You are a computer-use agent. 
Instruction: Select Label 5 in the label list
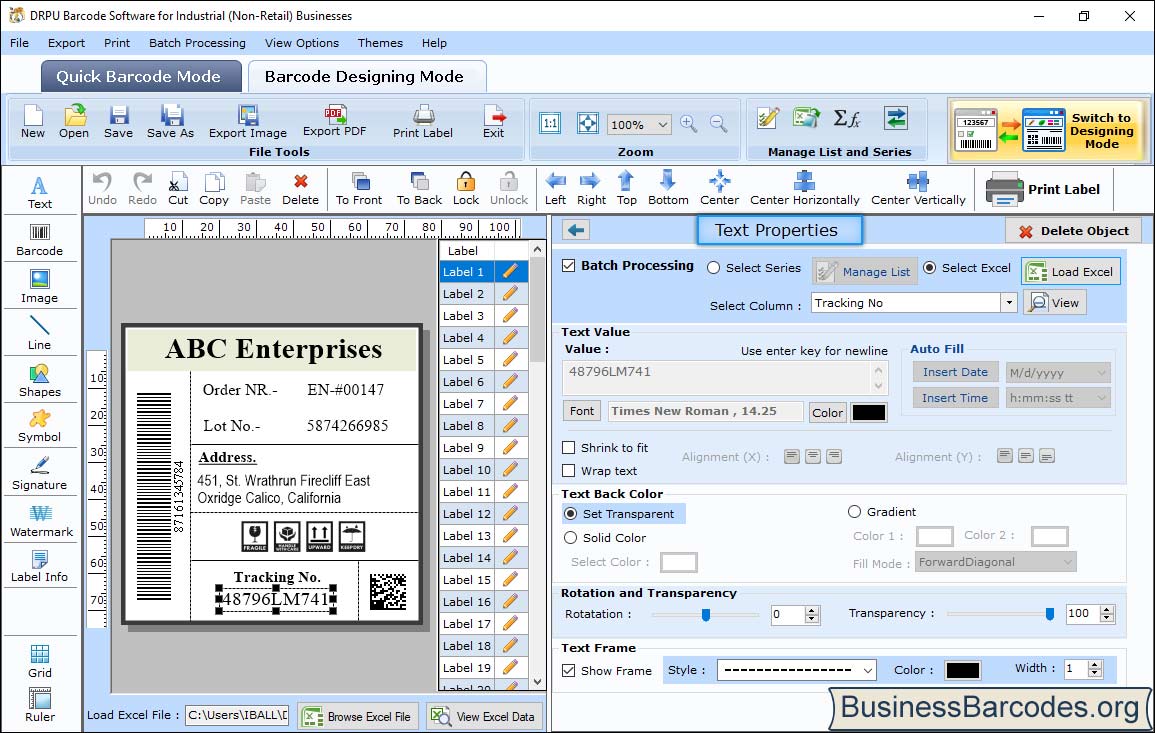pyautogui.click(x=464, y=360)
